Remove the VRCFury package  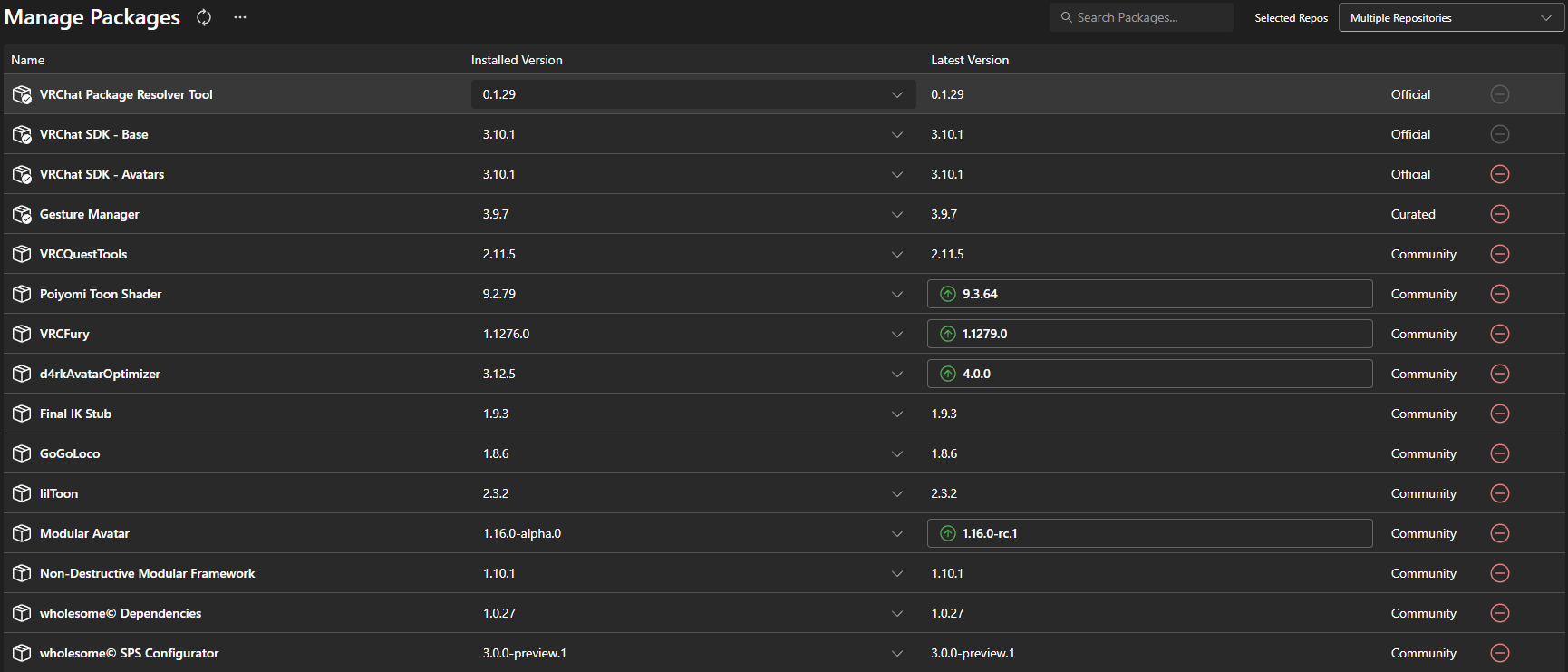1500,334
